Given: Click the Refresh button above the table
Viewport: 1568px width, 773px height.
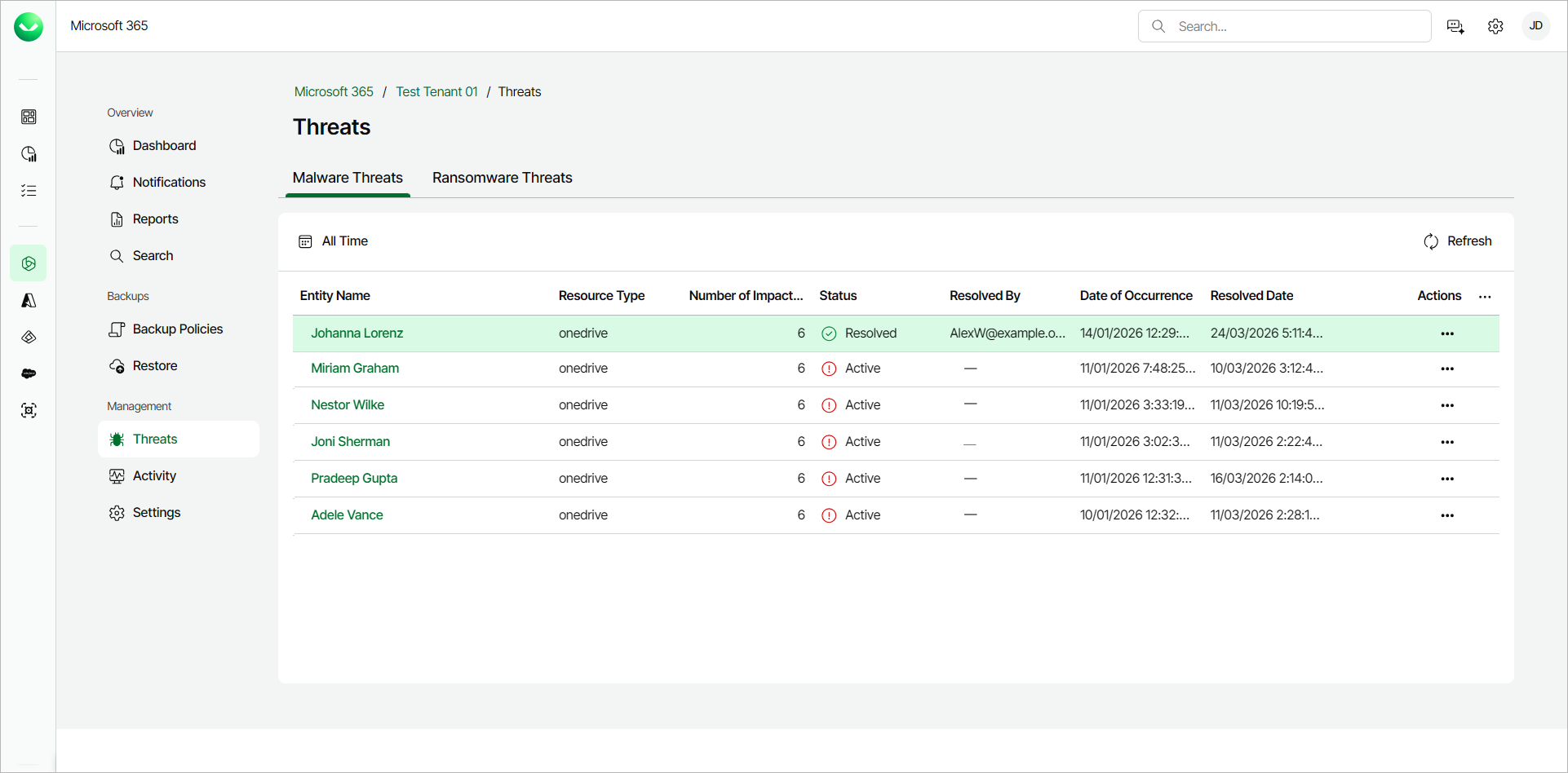Looking at the screenshot, I should pyautogui.click(x=1459, y=241).
